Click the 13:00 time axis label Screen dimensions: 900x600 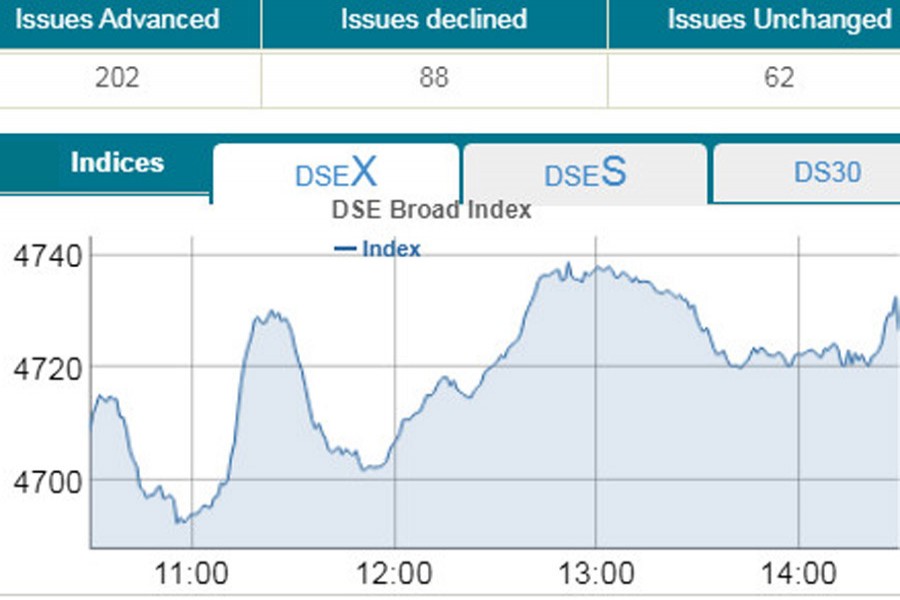597,574
